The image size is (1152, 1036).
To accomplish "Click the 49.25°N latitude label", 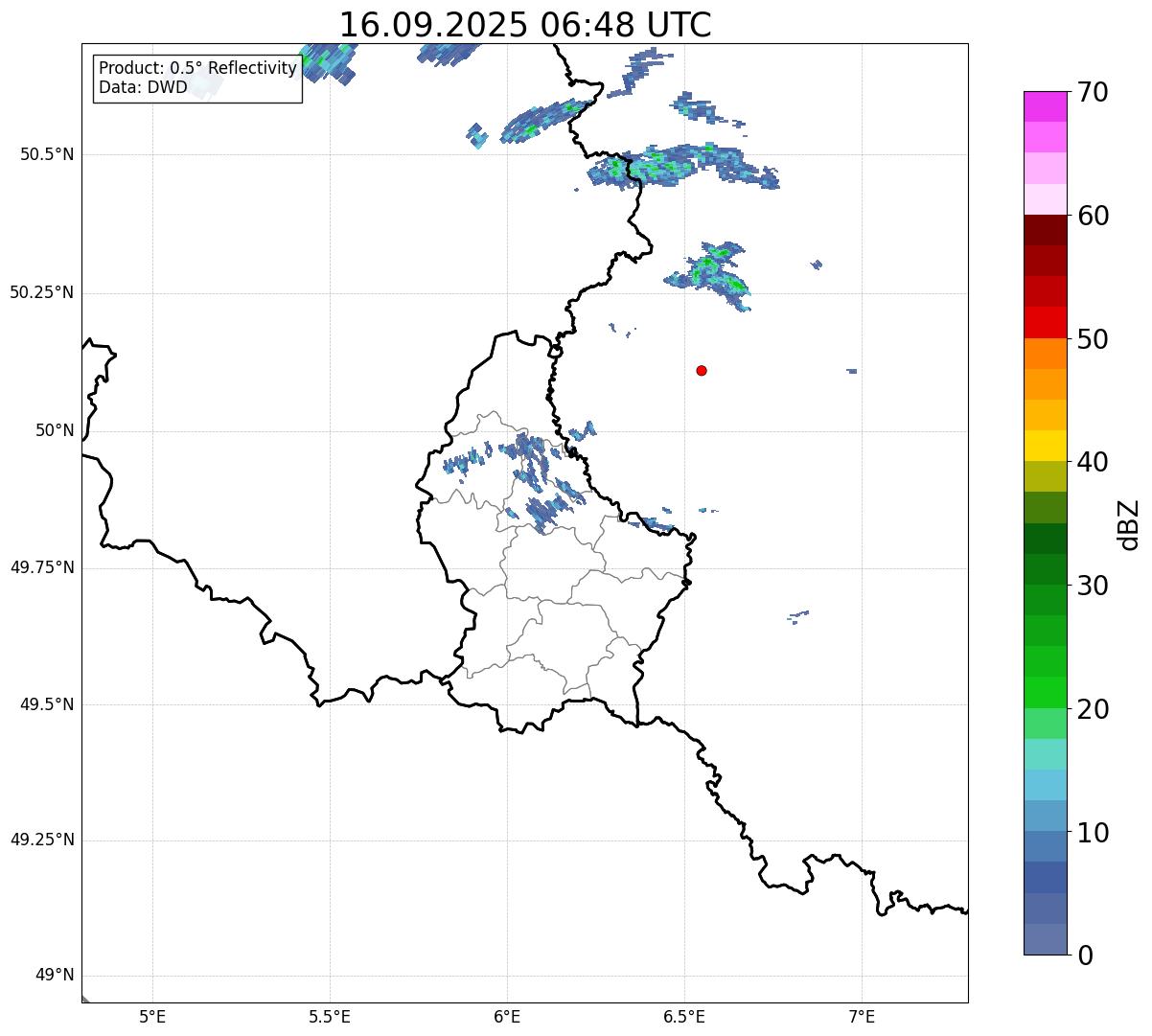I will tap(42, 840).
